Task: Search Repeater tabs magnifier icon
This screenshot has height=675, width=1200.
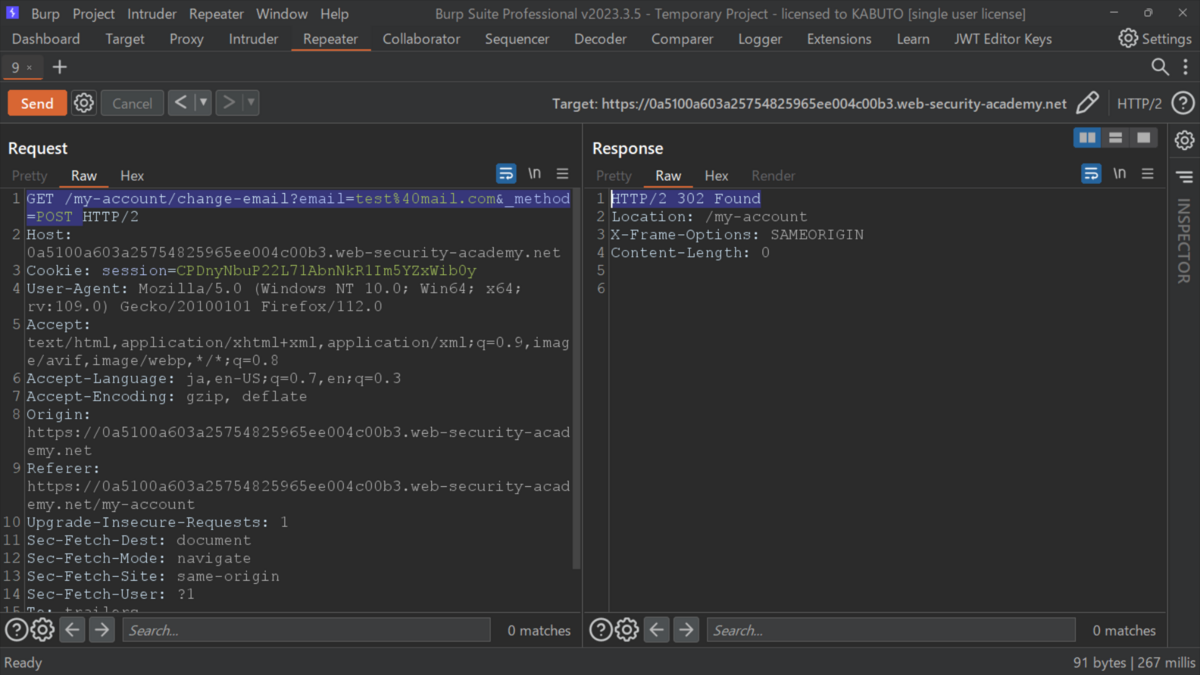Action: pos(1160,67)
